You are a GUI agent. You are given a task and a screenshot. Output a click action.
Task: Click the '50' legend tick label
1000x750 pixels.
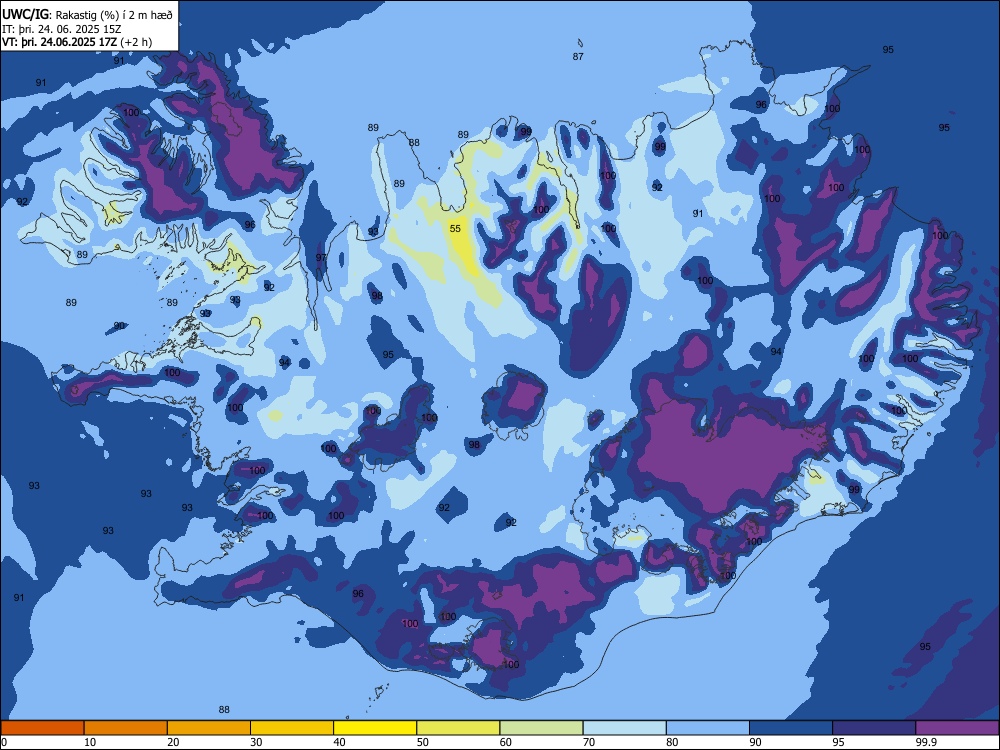[423, 742]
